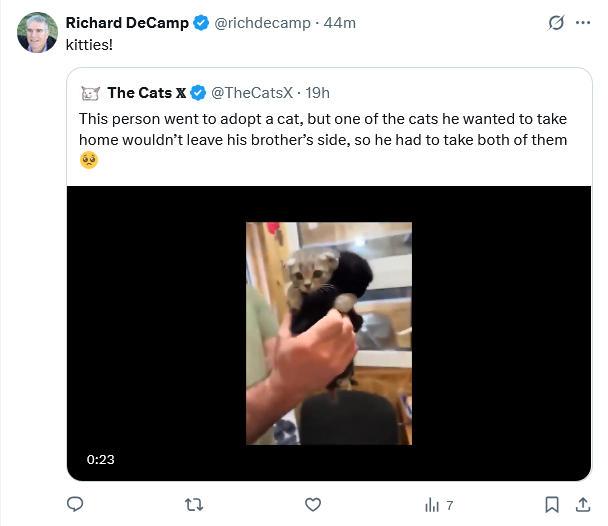Click the 0:23 video duration label
This screenshot has height=526, width=608.
[x=101, y=460]
